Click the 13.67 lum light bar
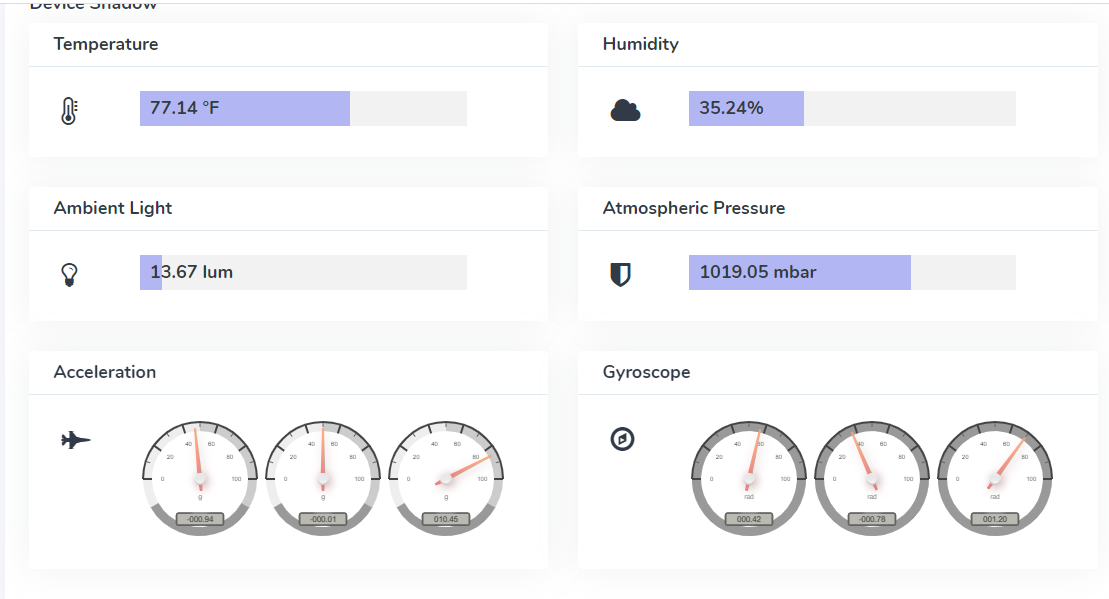This screenshot has height=599, width=1109. (x=303, y=272)
